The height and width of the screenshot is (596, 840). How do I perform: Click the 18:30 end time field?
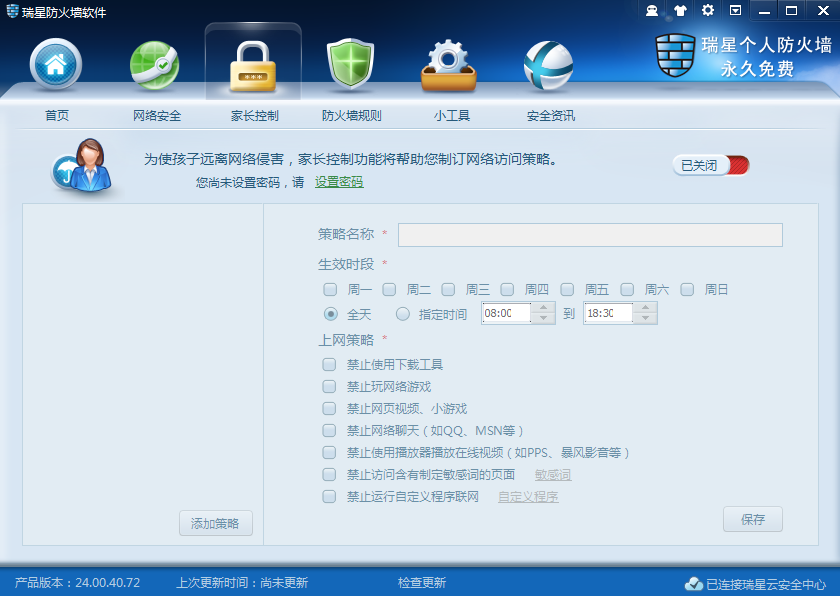coord(609,313)
